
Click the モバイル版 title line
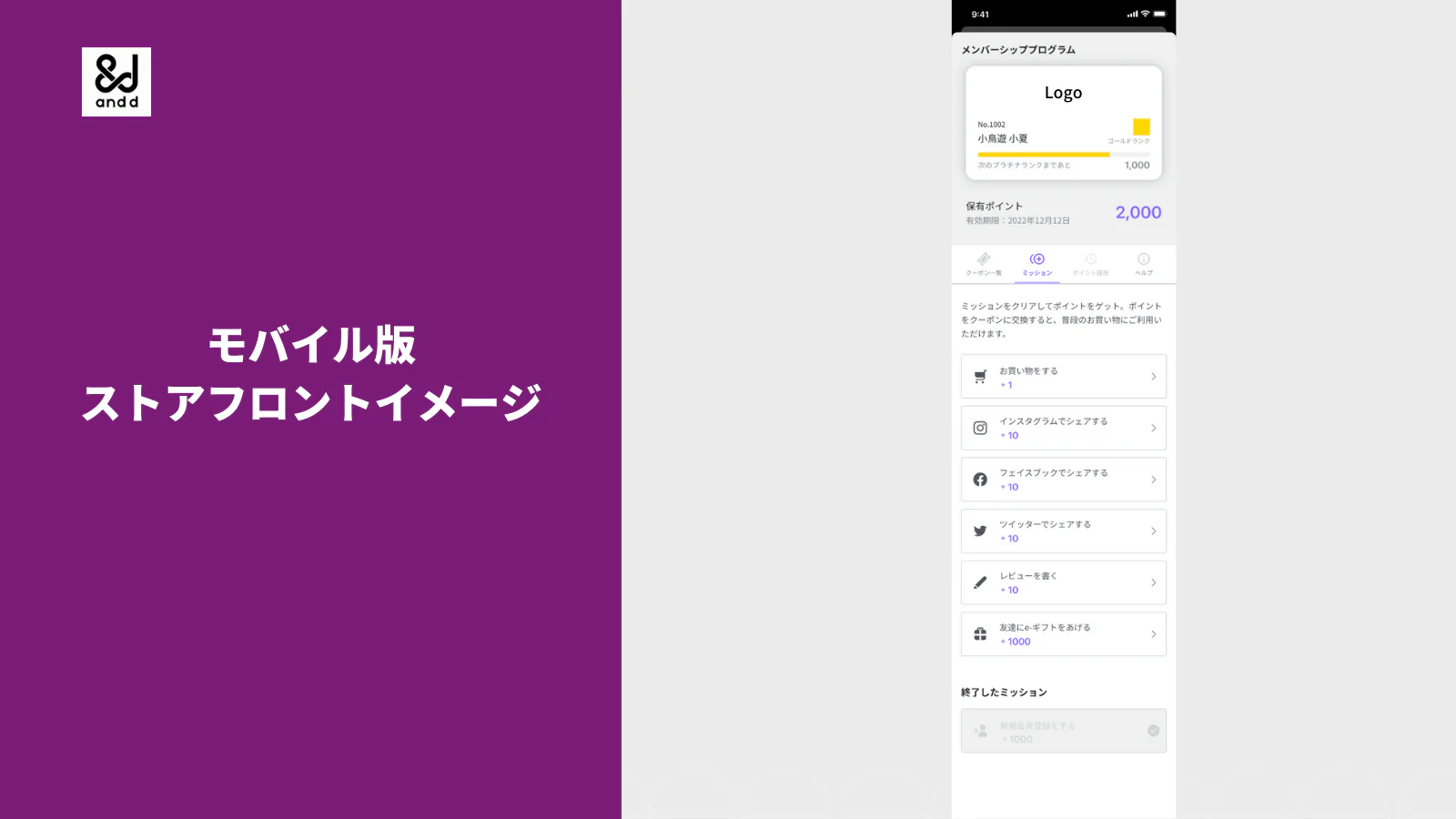(311, 346)
